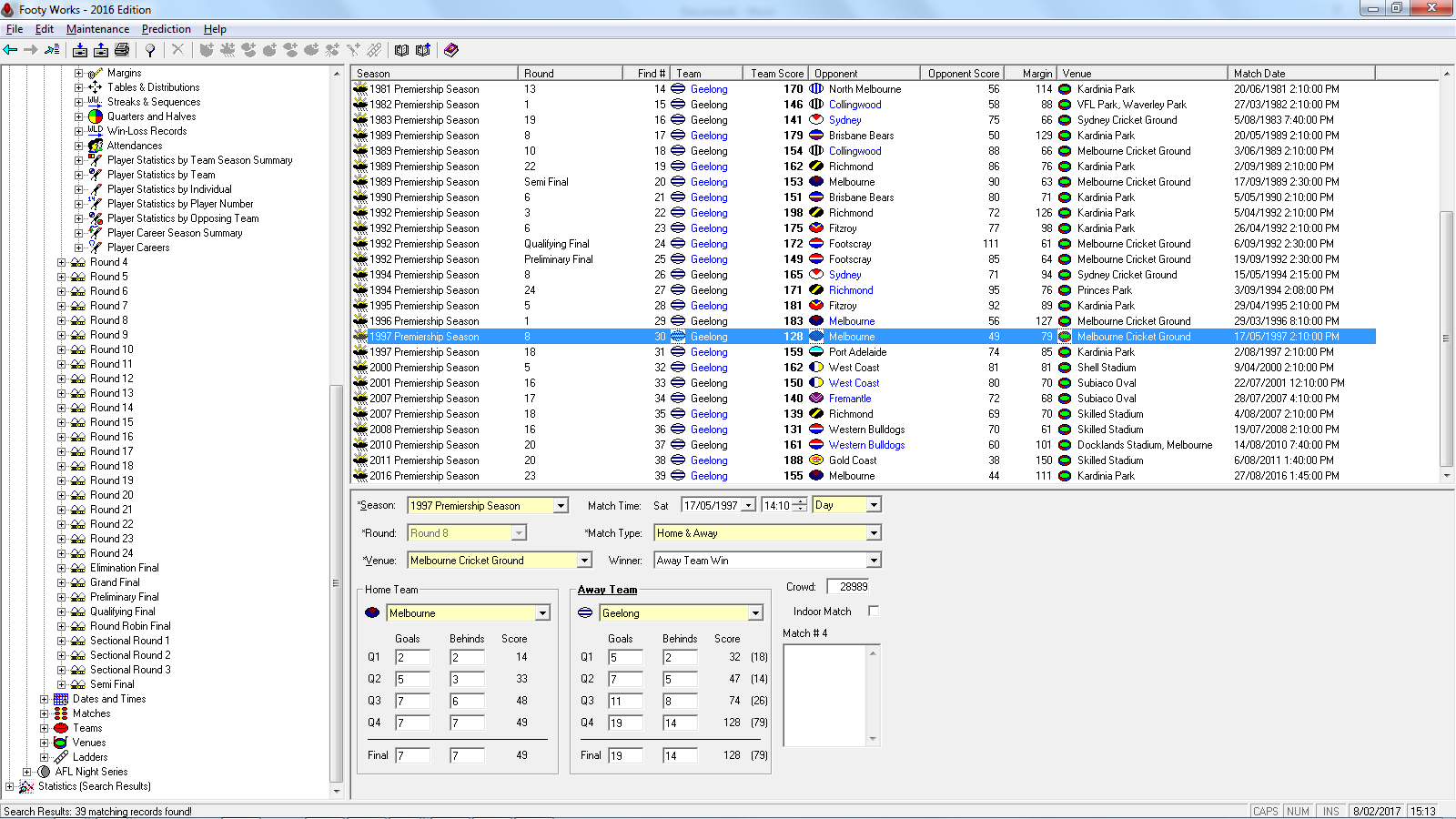Click the Match notes text area
Screen dimensions: 1456x819
point(825,695)
